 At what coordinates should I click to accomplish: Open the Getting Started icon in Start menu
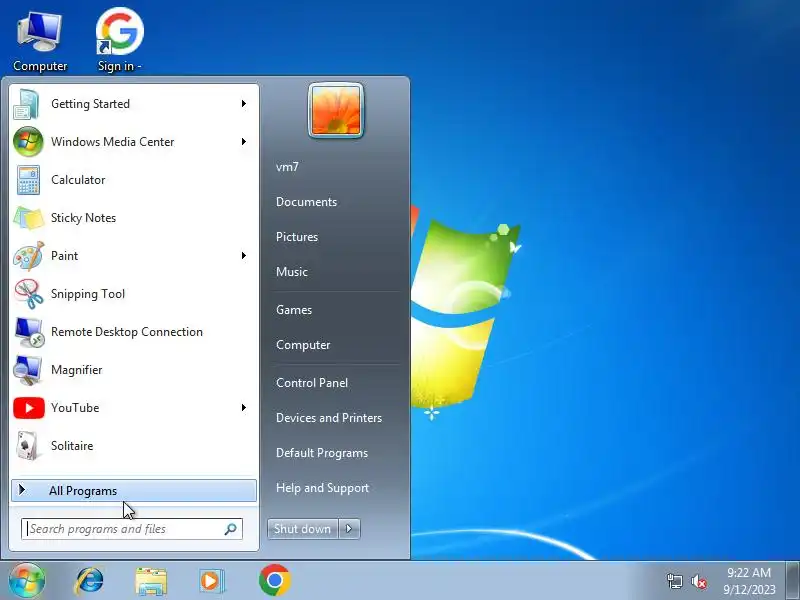(27, 104)
